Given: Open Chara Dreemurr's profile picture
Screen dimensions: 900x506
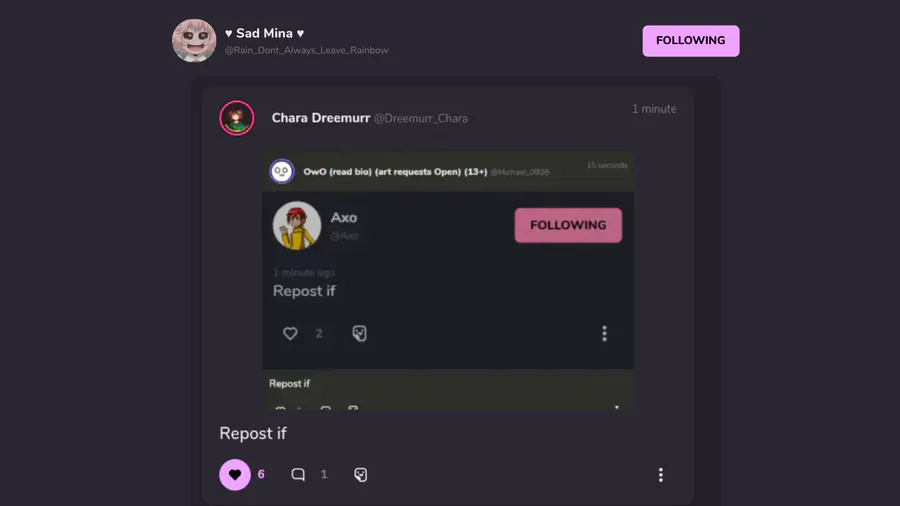Looking at the screenshot, I should [x=236, y=118].
